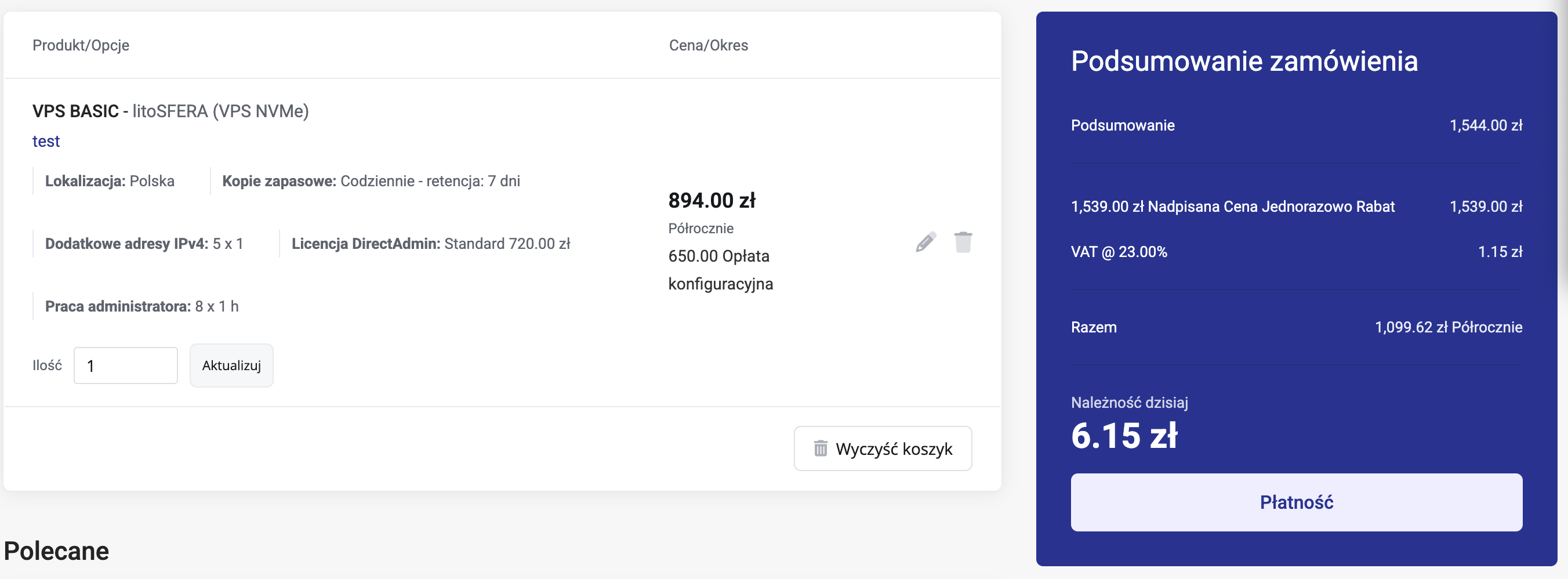Select the Produkt/Opcje column header

click(x=81, y=45)
